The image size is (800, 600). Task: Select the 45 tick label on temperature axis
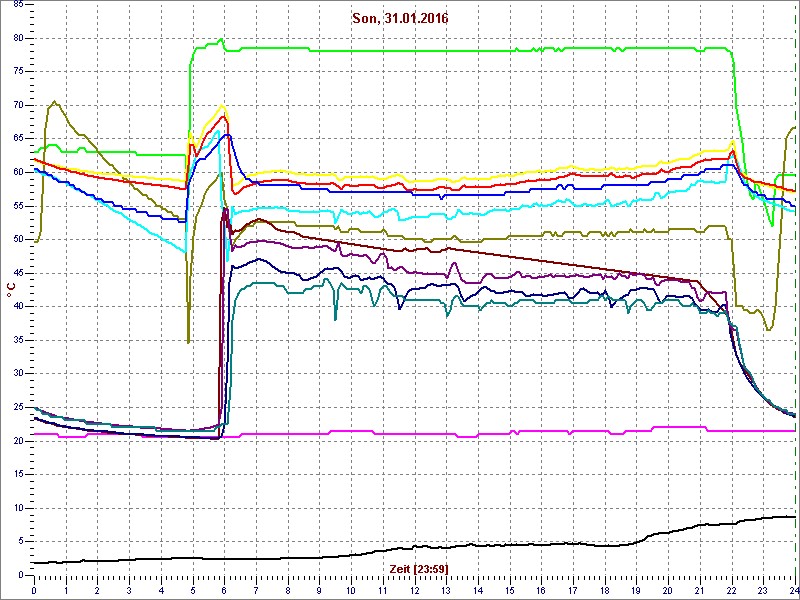click(x=18, y=273)
